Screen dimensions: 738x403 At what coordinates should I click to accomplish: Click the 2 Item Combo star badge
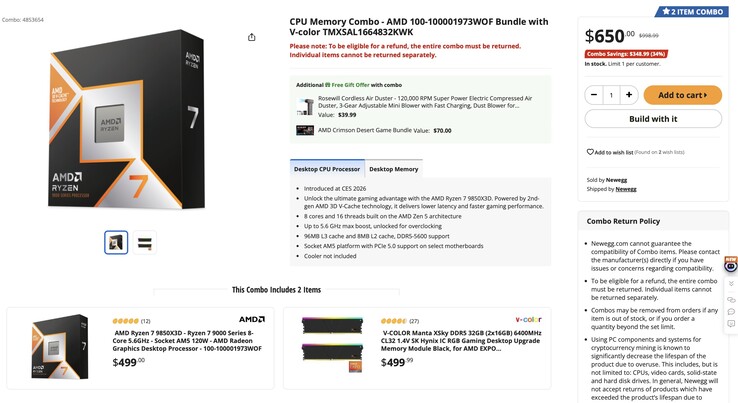pyautogui.click(x=688, y=11)
